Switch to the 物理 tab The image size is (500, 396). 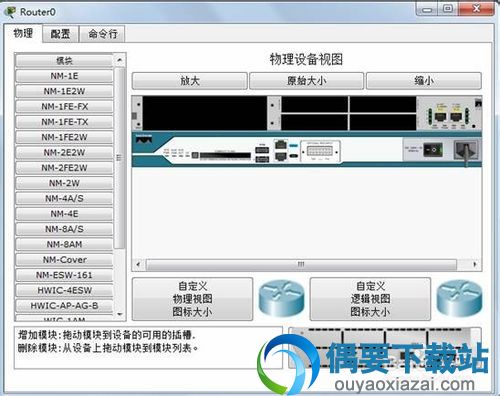(x=23, y=33)
